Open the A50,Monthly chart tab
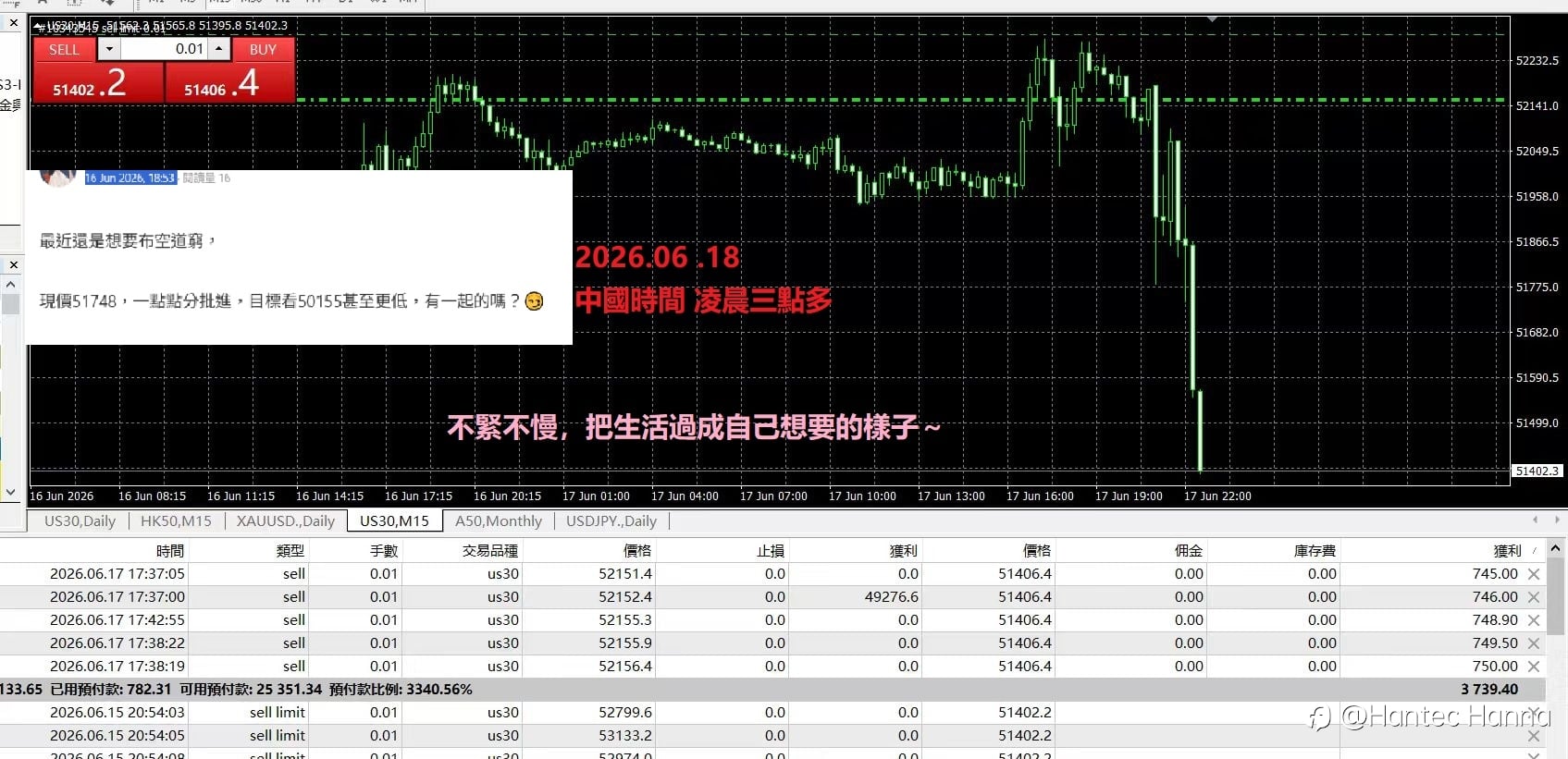 point(499,521)
